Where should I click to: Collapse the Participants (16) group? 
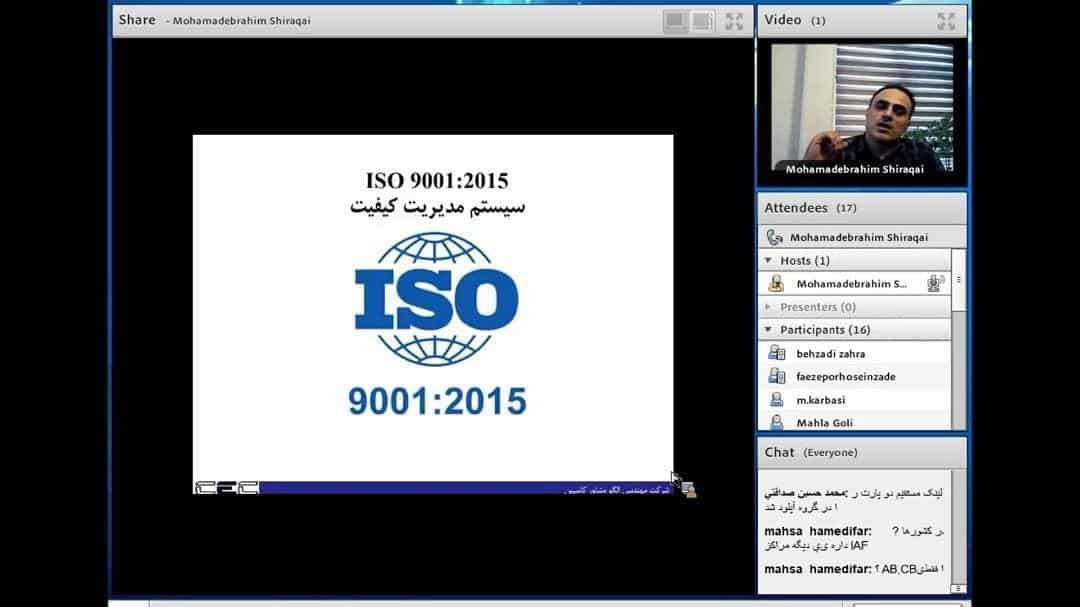(768, 330)
